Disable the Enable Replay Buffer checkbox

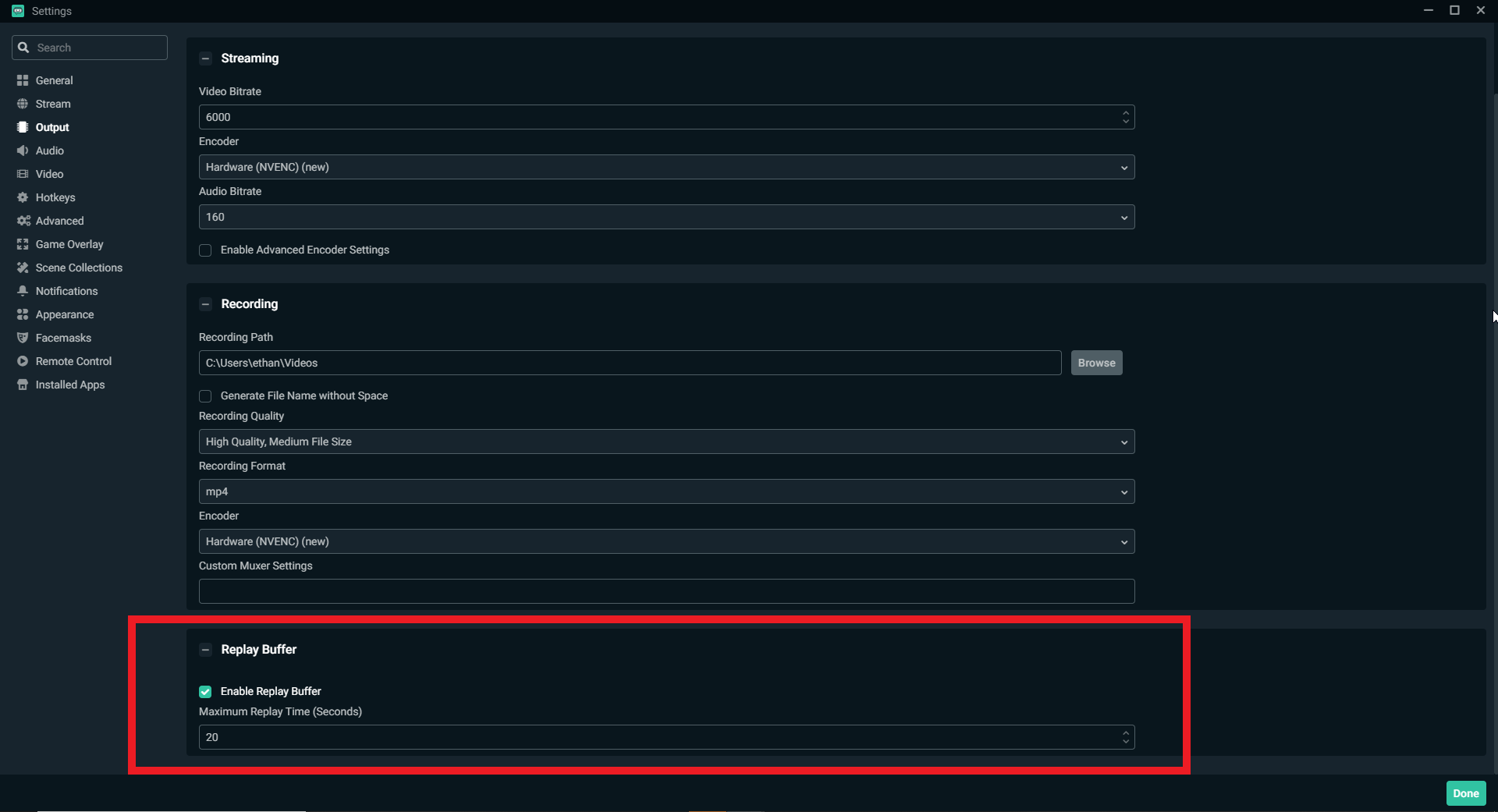tap(205, 692)
